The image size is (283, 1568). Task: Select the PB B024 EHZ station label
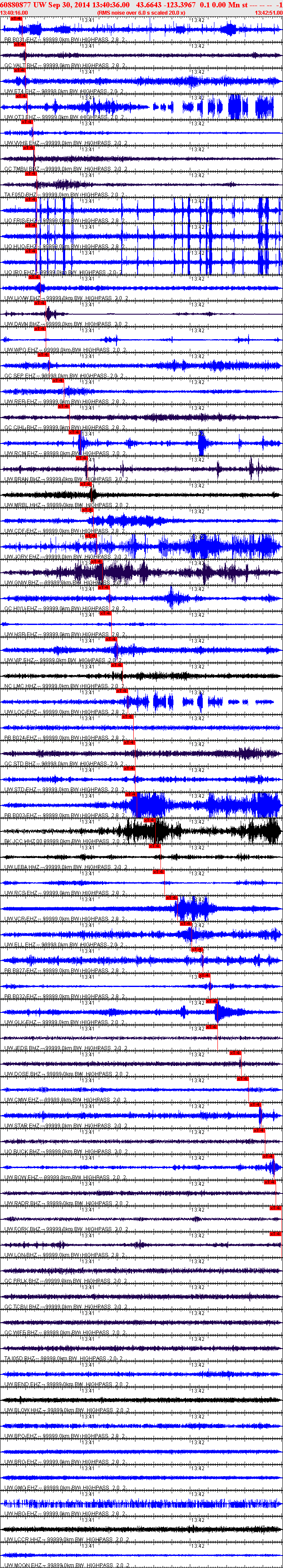(x=64, y=738)
